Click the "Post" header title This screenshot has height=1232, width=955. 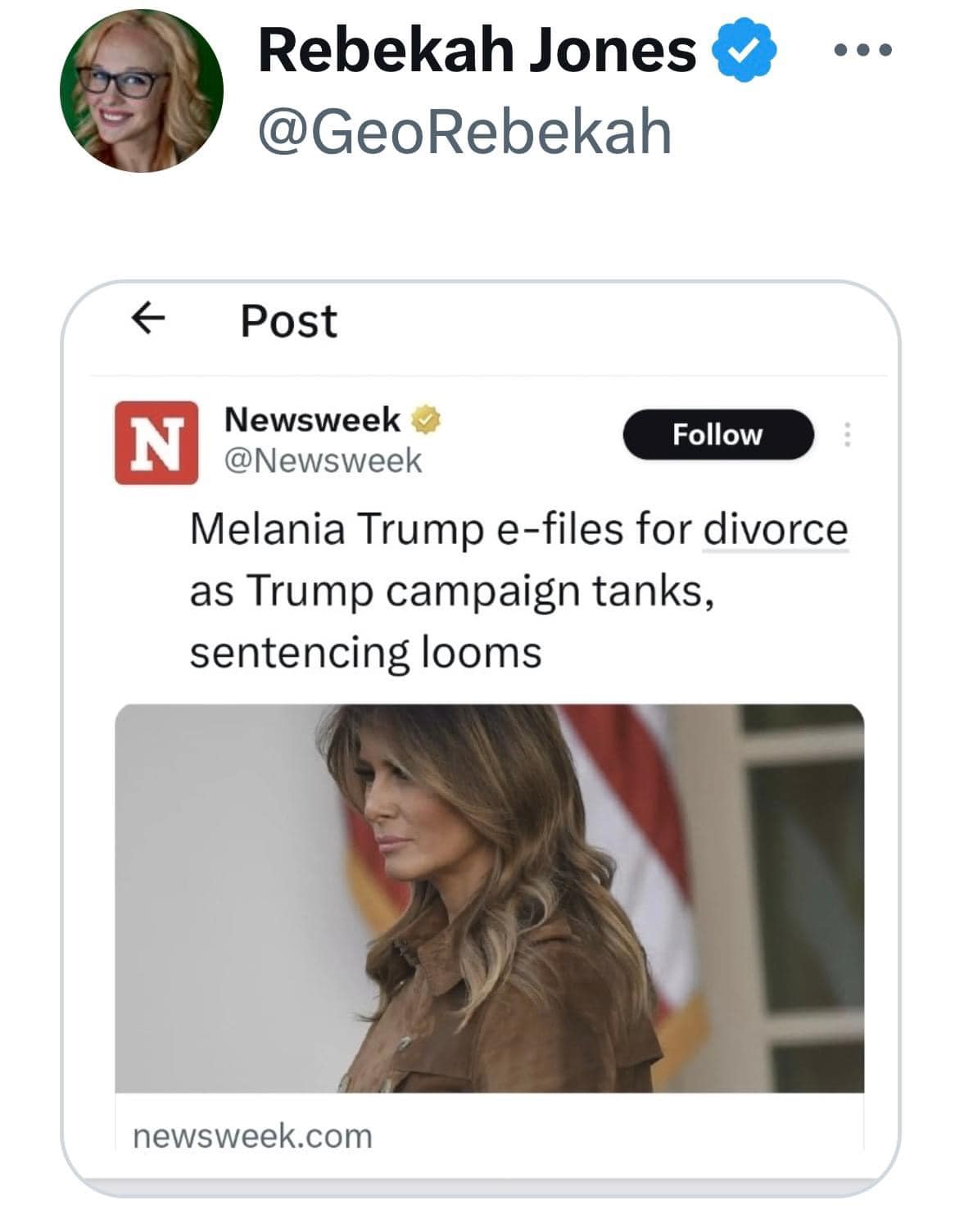pyautogui.click(x=288, y=320)
